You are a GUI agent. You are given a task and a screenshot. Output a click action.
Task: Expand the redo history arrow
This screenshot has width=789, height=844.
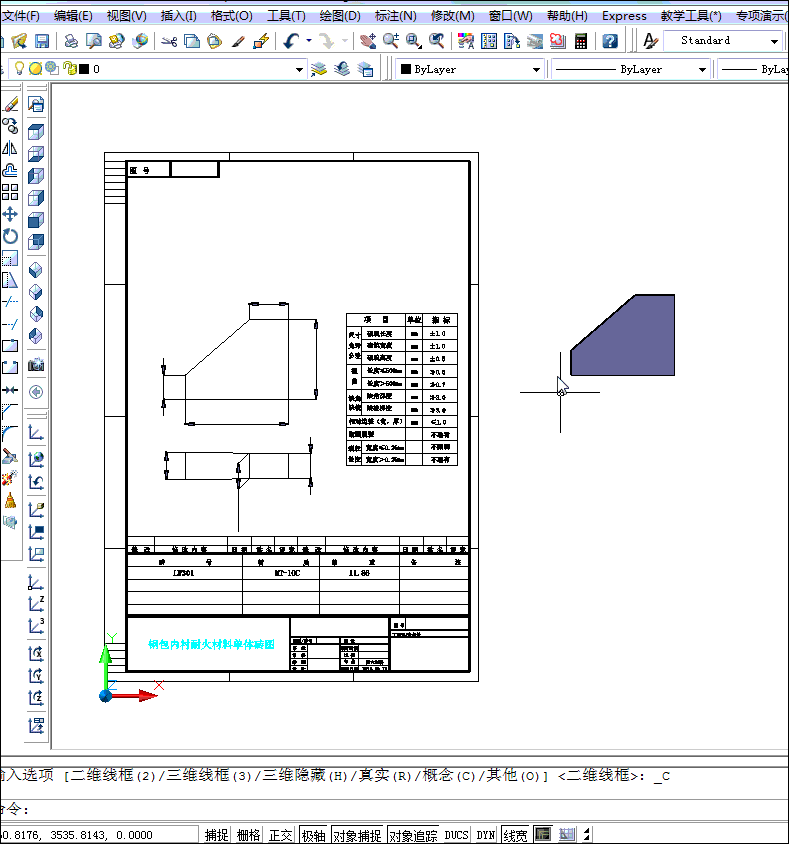(345, 40)
